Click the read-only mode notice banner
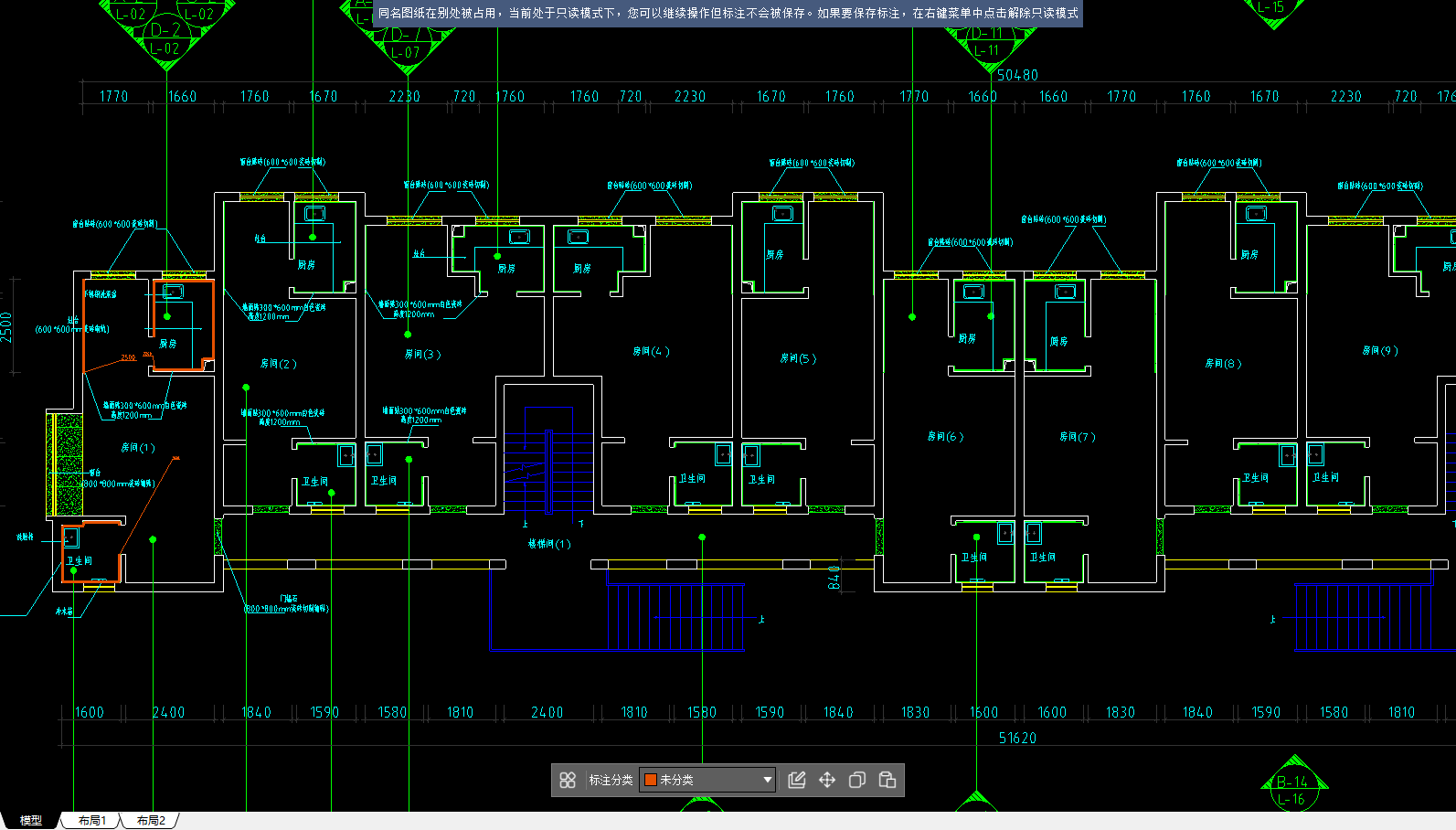This screenshot has width=1456, height=830. point(728,14)
